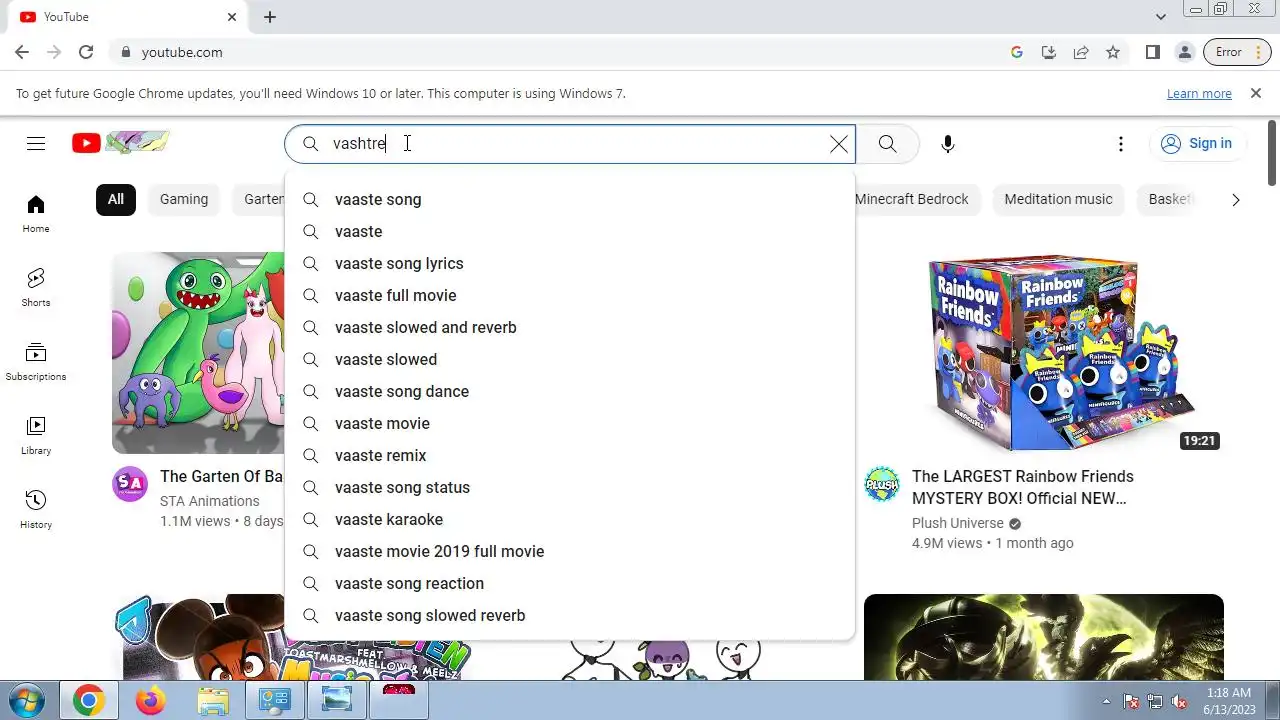Go to Home in sidebar
The height and width of the screenshot is (720, 1280).
point(36,214)
